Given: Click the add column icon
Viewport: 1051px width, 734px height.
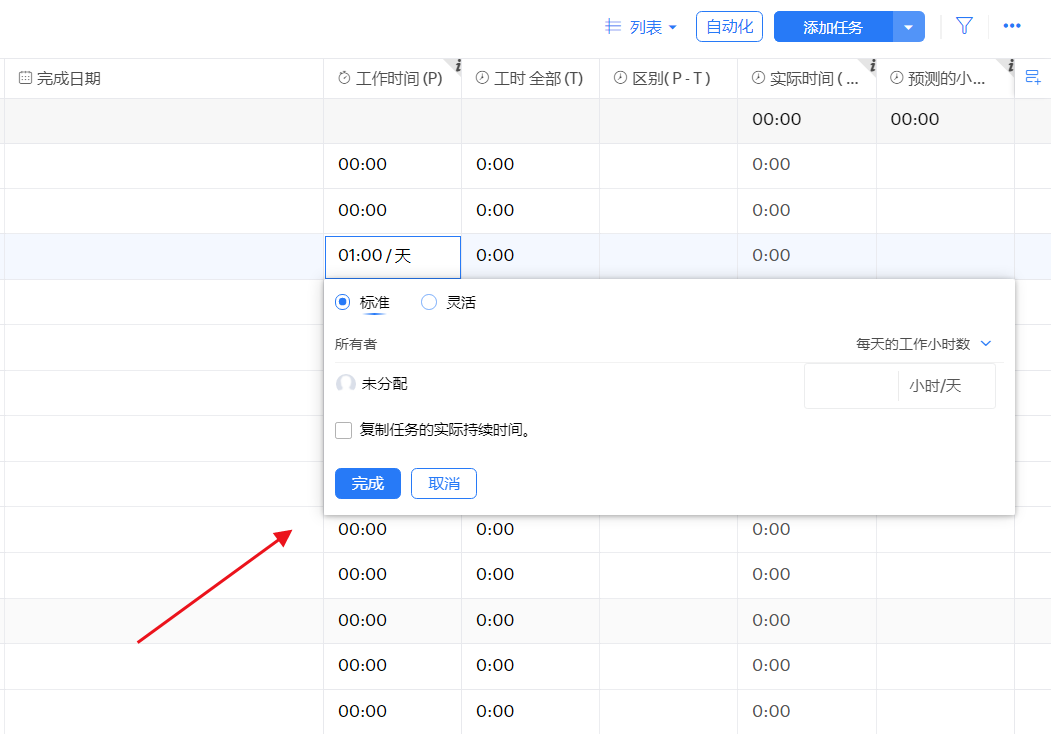Looking at the screenshot, I should (1033, 78).
